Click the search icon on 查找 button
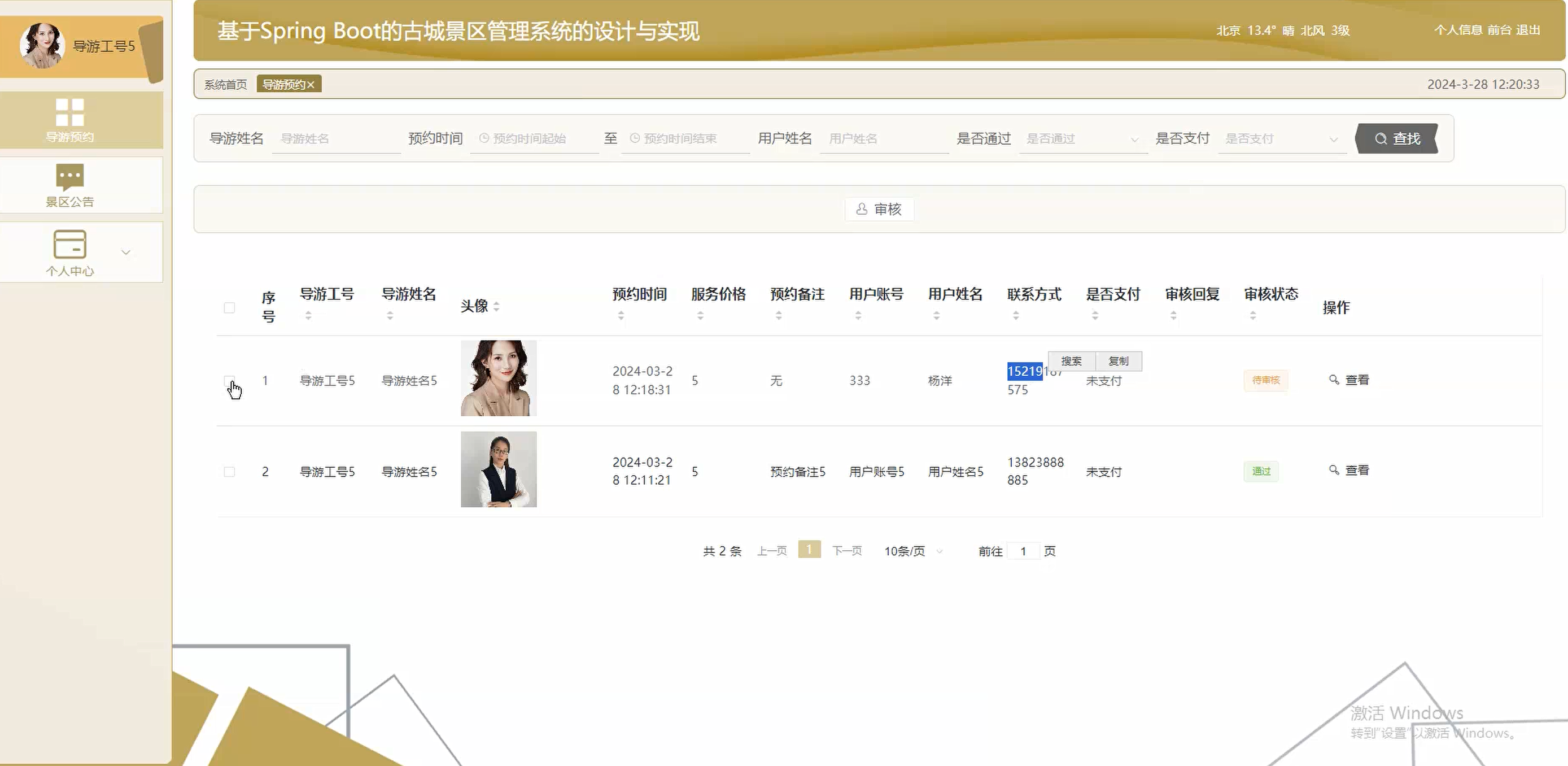The width and height of the screenshot is (1568, 766). pos(1381,139)
